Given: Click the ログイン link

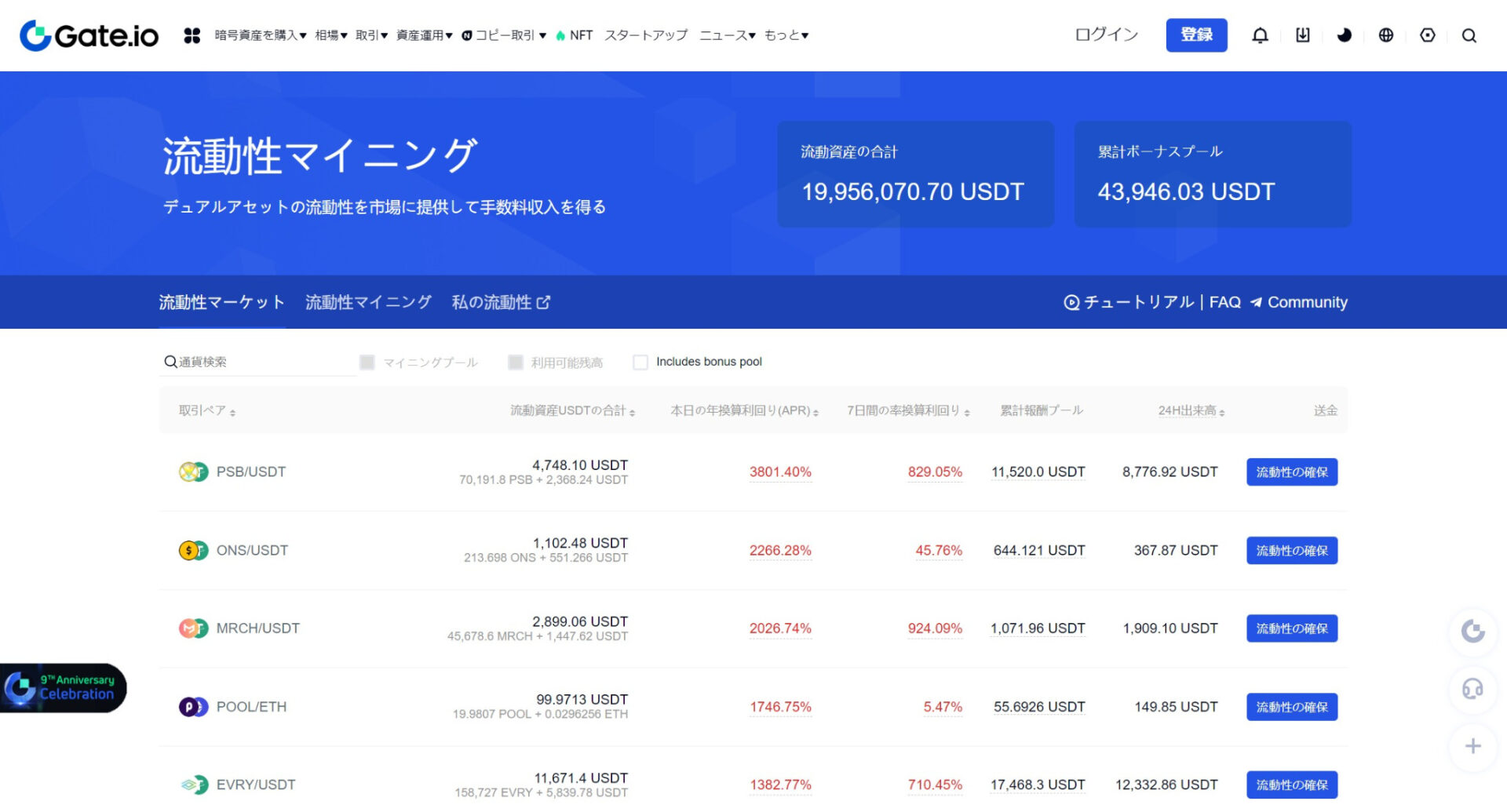Looking at the screenshot, I should 1106,35.
